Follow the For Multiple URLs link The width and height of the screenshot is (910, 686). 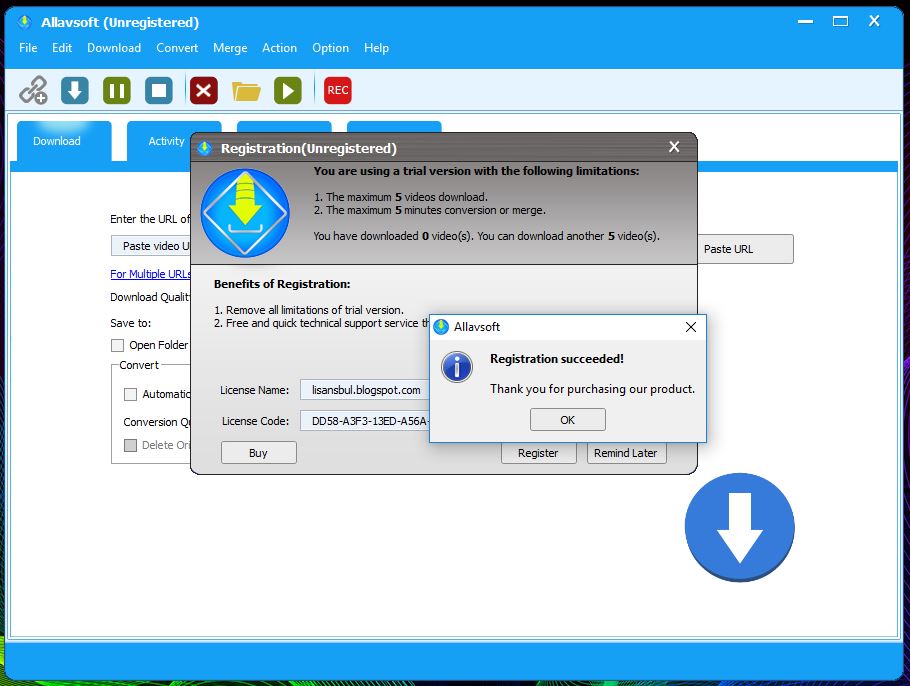pyautogui.click(x=150, y=273)
